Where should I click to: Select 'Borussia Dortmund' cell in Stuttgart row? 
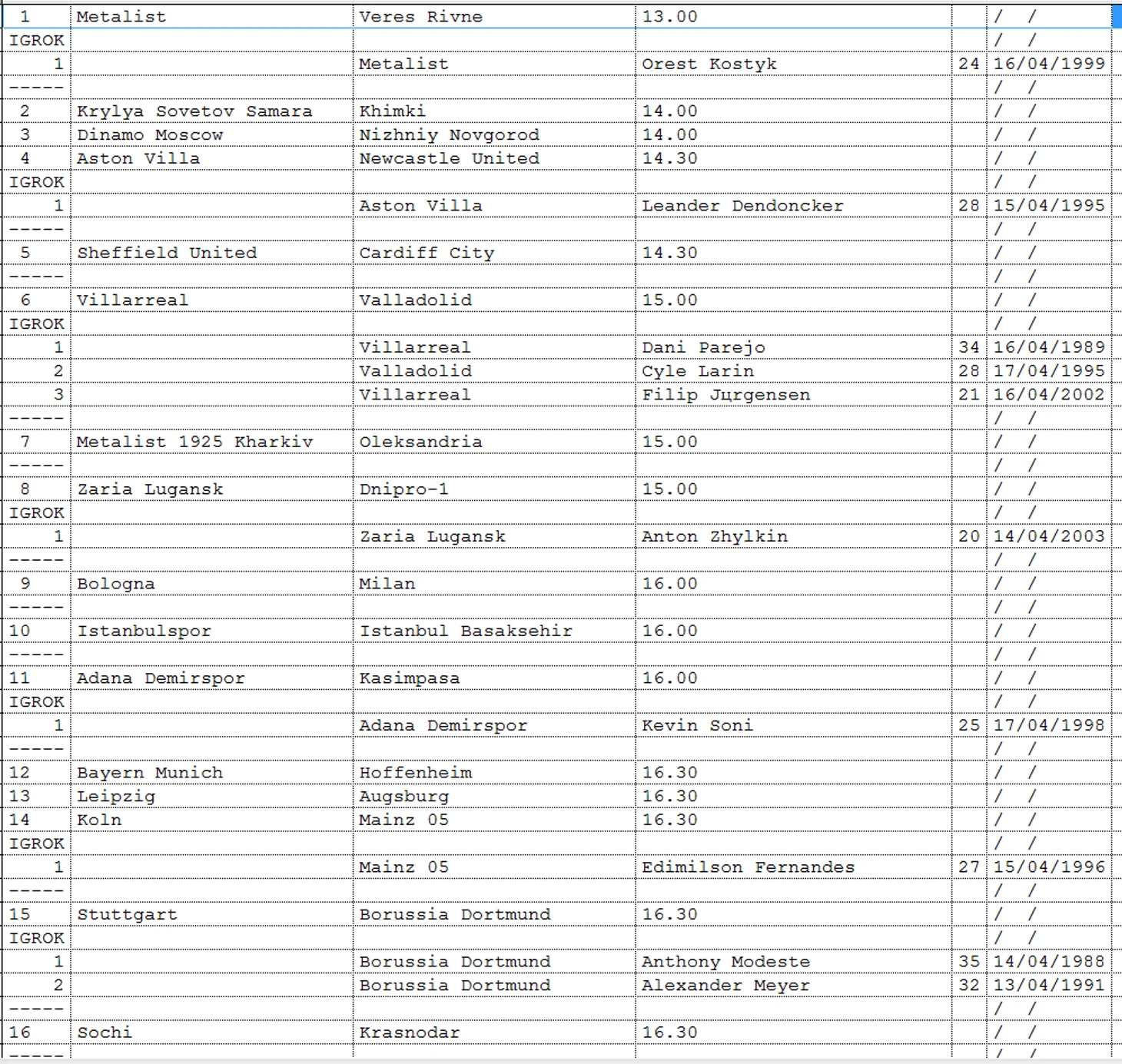(x=494, y=914)
